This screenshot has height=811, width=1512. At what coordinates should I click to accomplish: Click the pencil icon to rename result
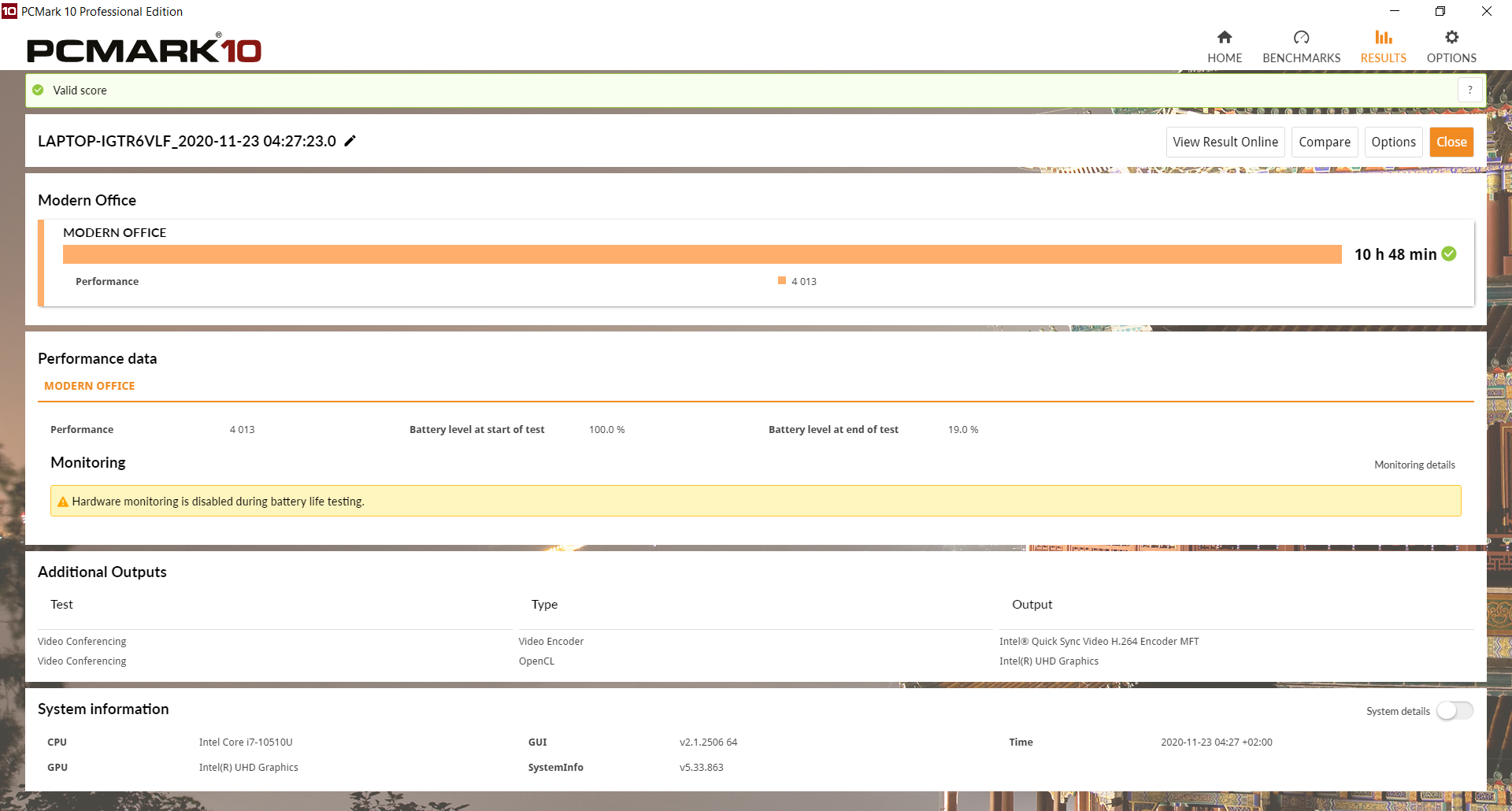(x=350, y=141)
